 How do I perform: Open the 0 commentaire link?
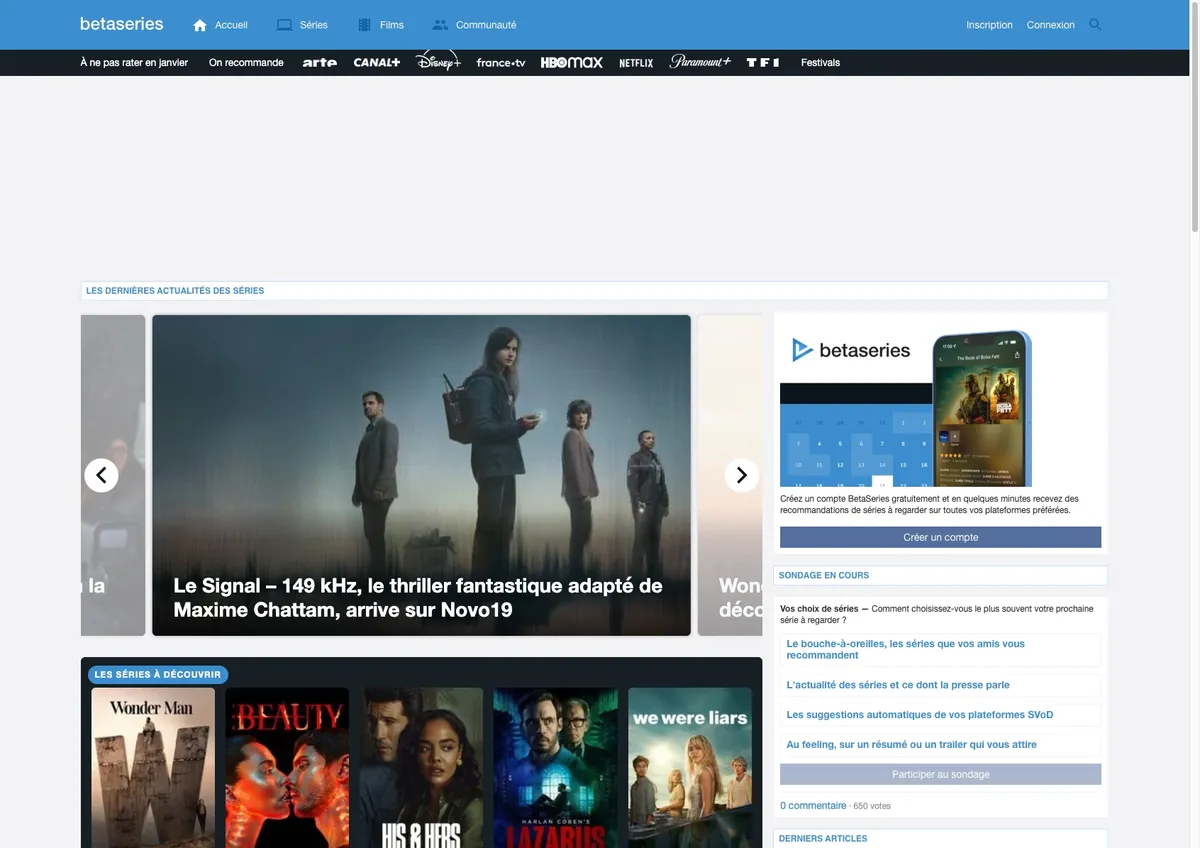[813, 805]
